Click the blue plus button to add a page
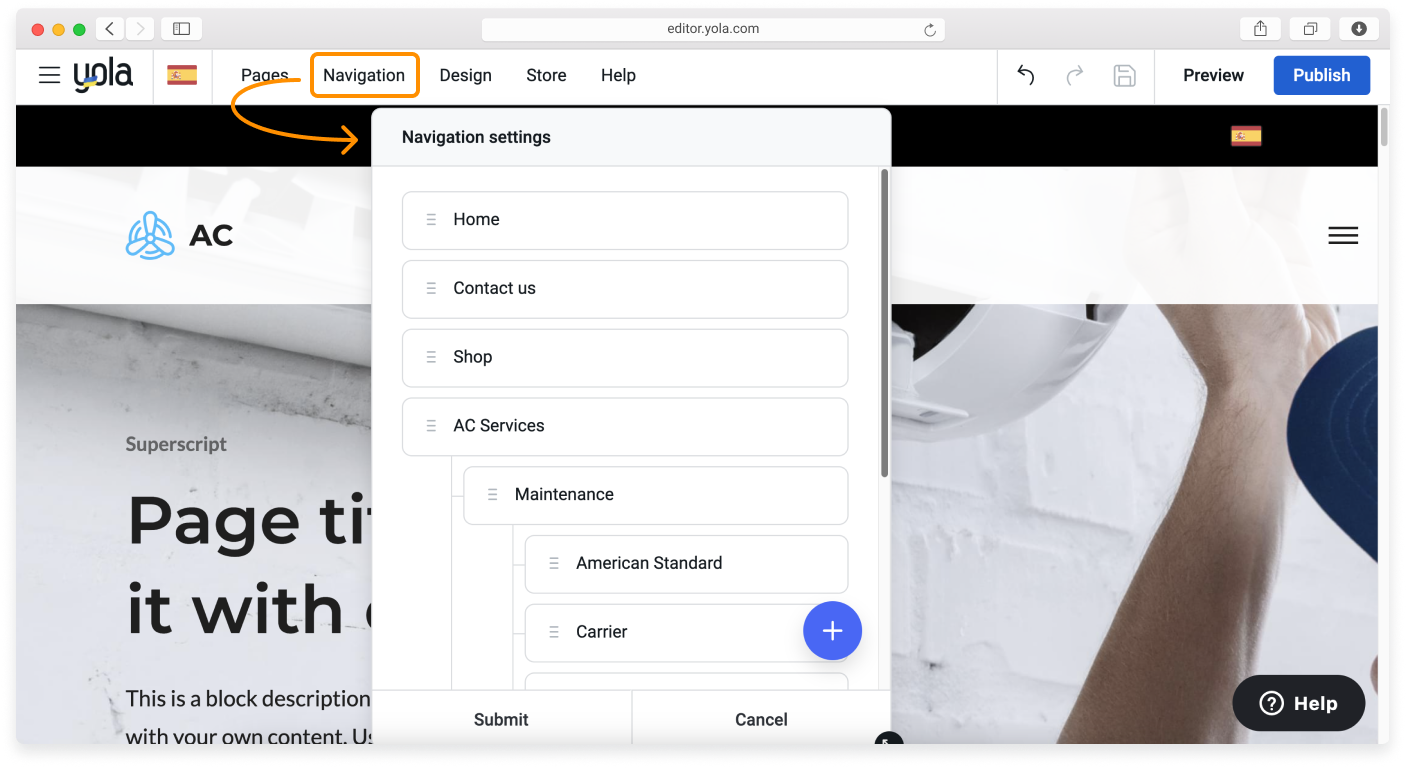 coord(832,631)
